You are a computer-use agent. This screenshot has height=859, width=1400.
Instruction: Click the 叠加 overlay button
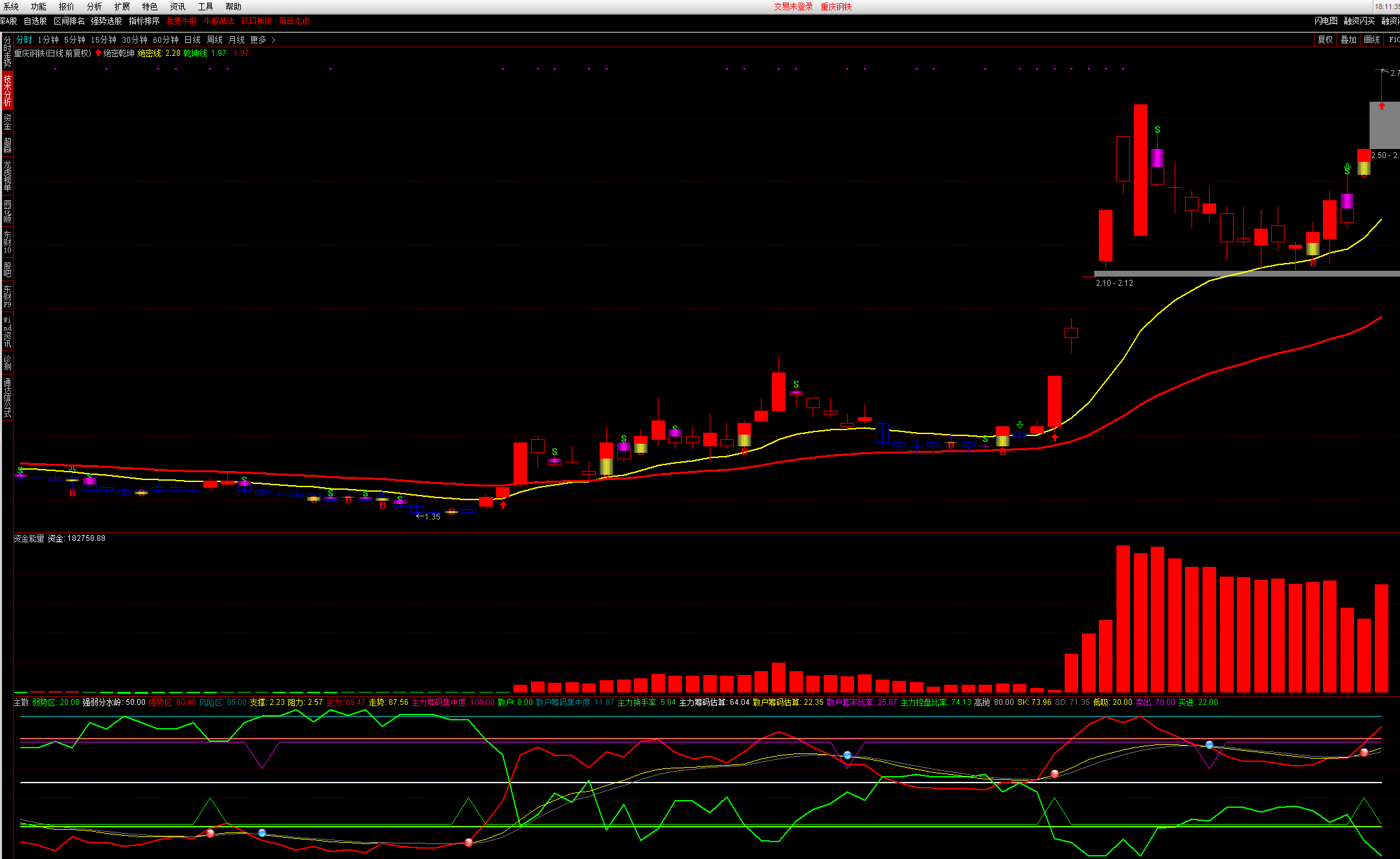pos(1349,40)
